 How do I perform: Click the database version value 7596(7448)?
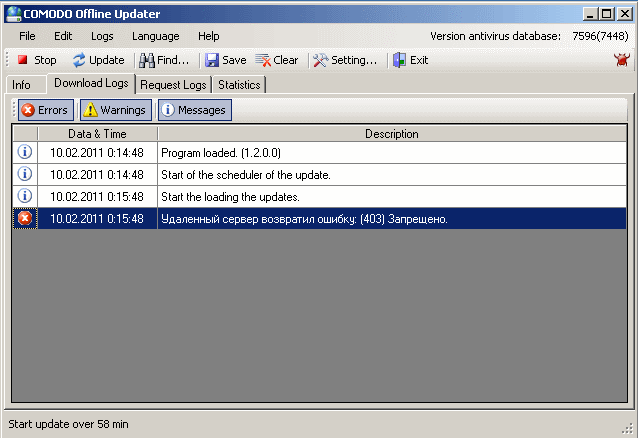coord(600,36)
